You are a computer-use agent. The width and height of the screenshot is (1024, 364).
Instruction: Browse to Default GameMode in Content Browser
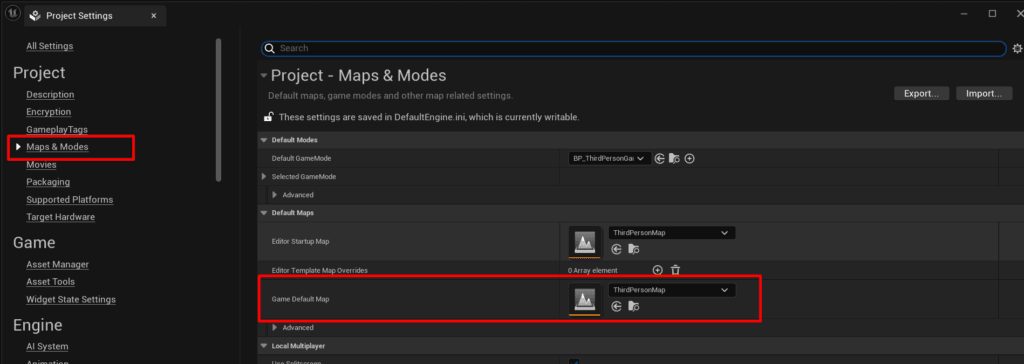(675, 159)
